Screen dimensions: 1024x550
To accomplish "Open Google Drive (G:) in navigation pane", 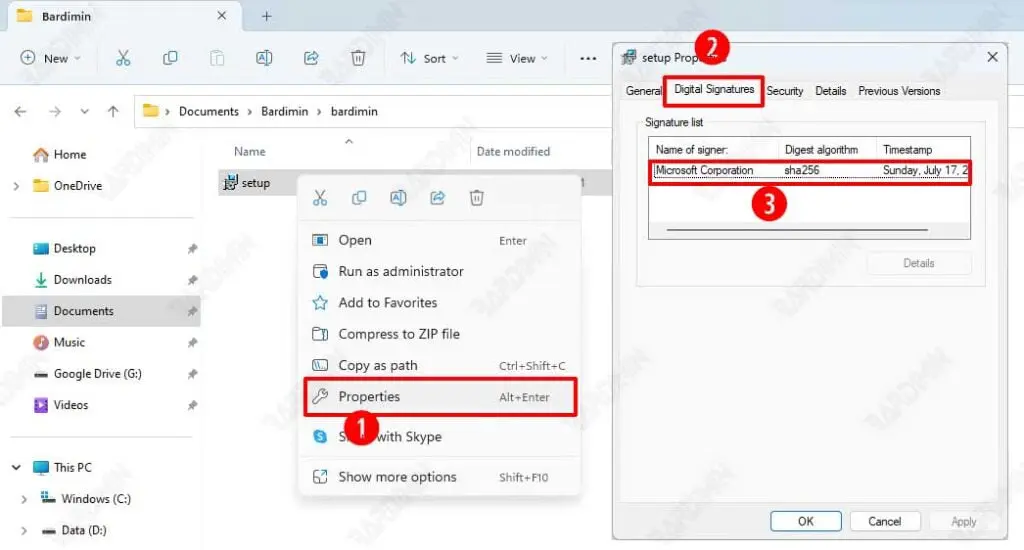I will pyautogui.click(x=88, y=374).
